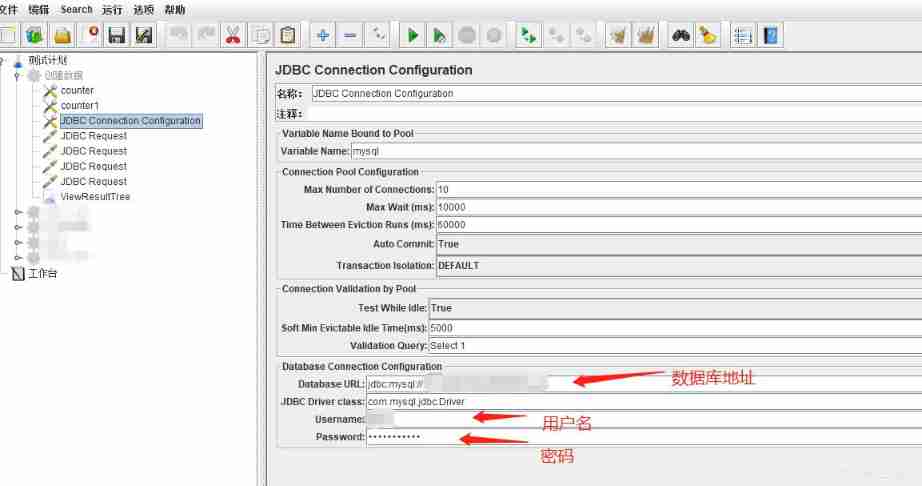Select the counter1 tree node
The width and height of the screenshot is (922, 486).
(80, 106)
